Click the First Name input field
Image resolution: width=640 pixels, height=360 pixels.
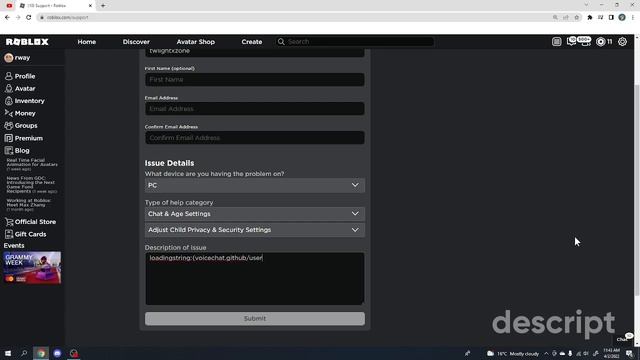(x=255, y=80)
